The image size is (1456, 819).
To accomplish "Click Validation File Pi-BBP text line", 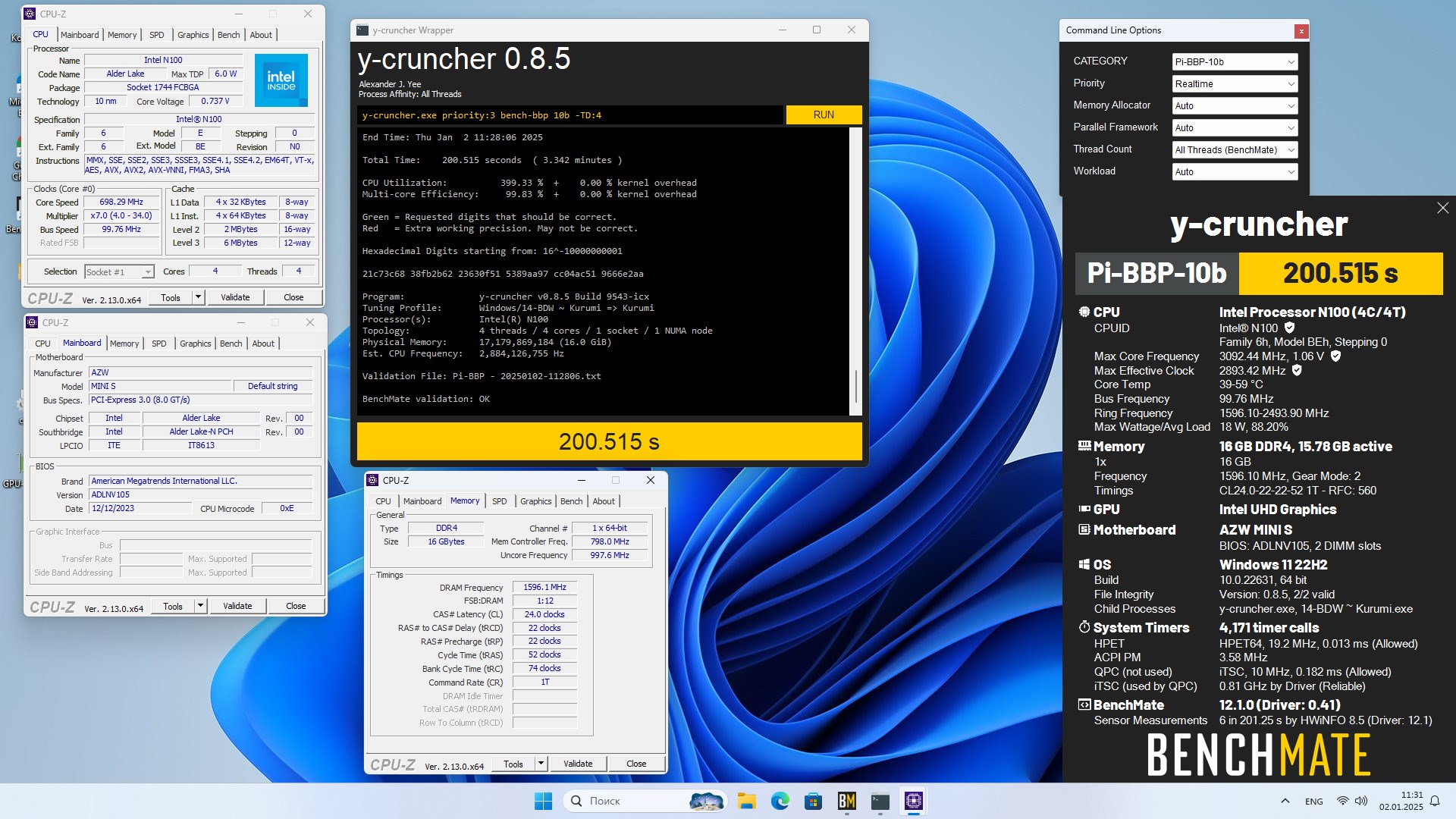I will [x=482, y=376].
